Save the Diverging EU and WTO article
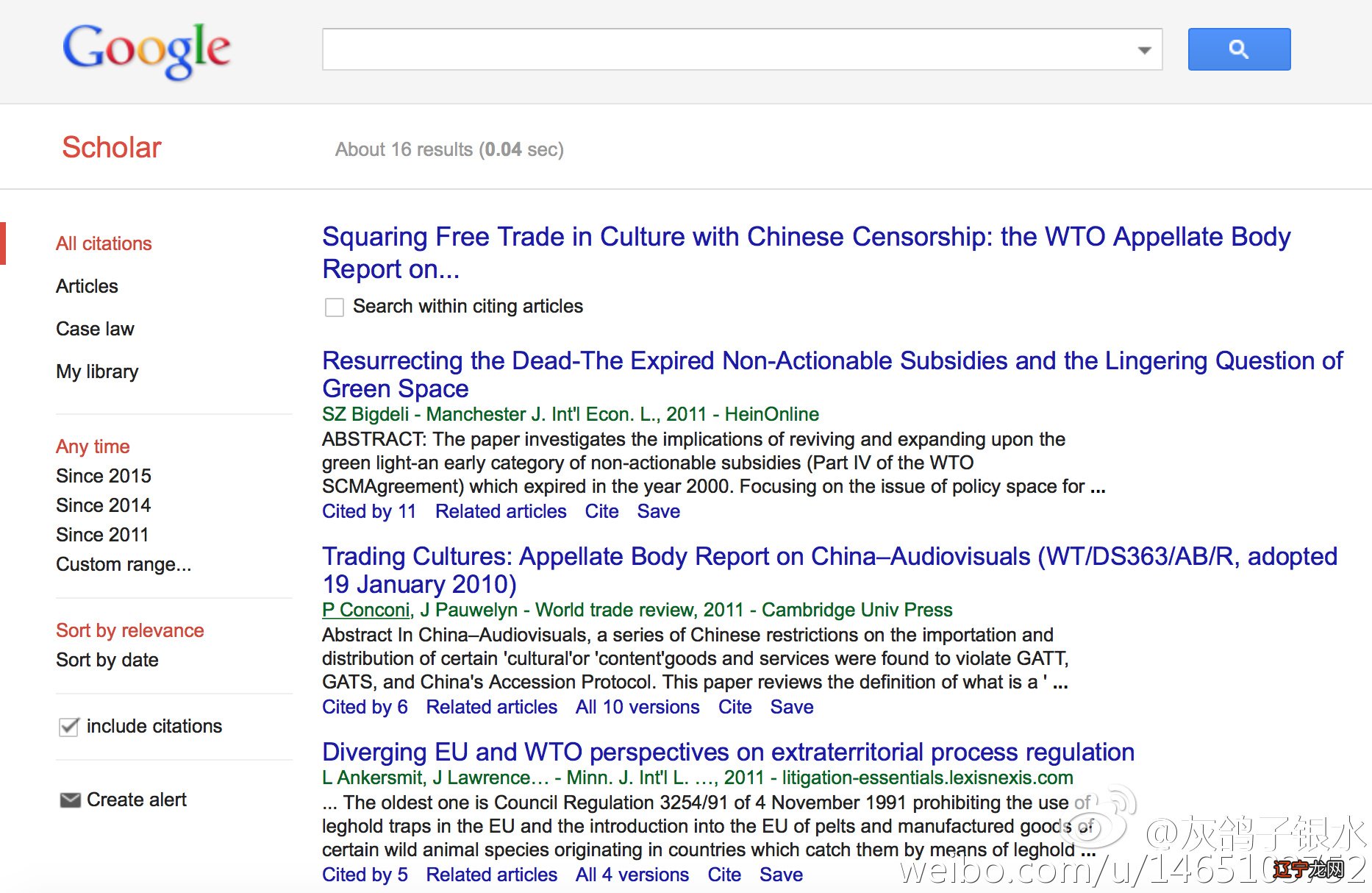Image resolution: width=1372 pixels, height=893 pixels. point(780,875)
